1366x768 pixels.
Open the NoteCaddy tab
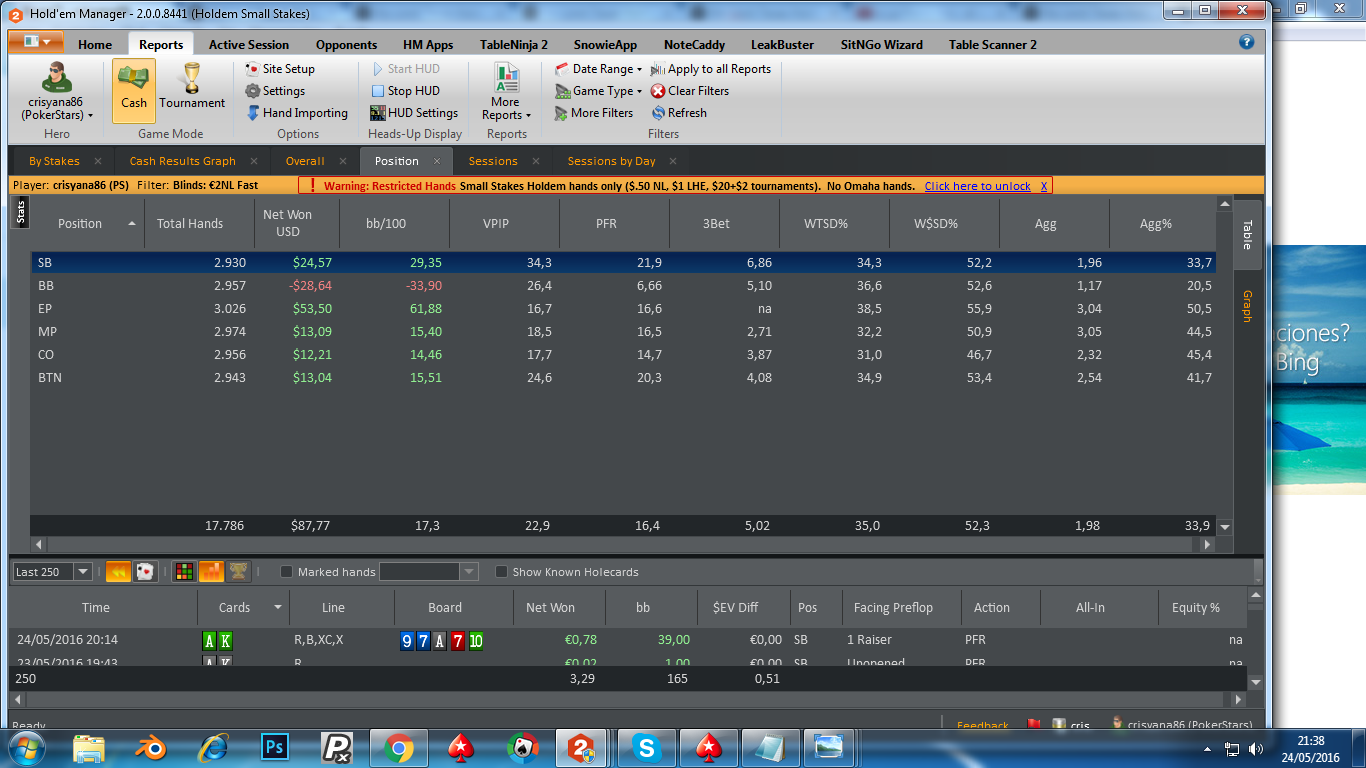point(694,44)
